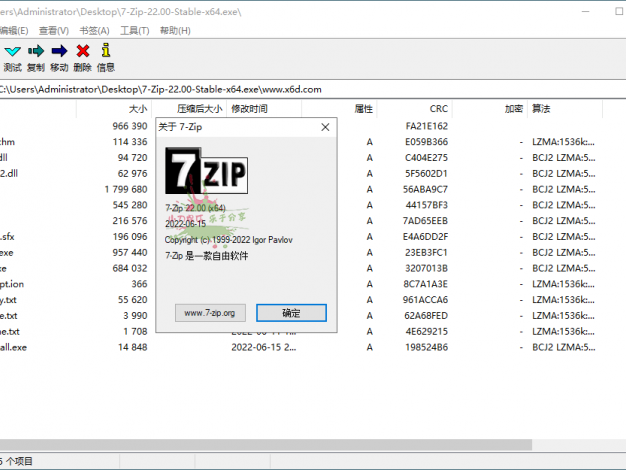Select size value 14 848
The width and height of the screenshot is (626, 470).
133,347
